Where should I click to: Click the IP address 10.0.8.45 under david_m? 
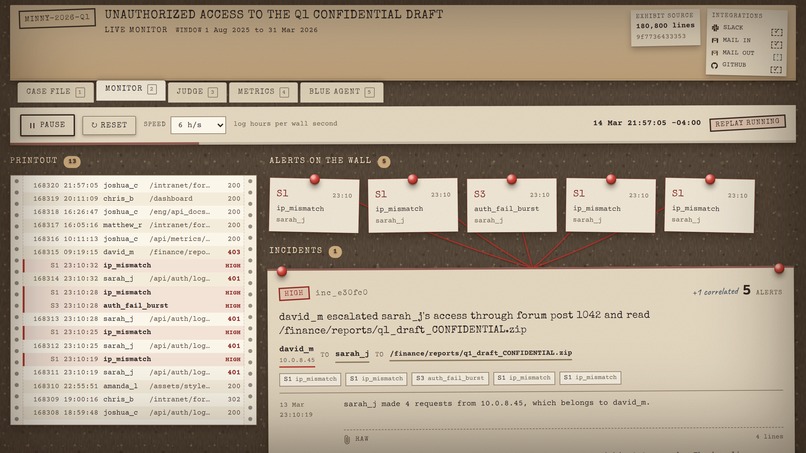297,360
